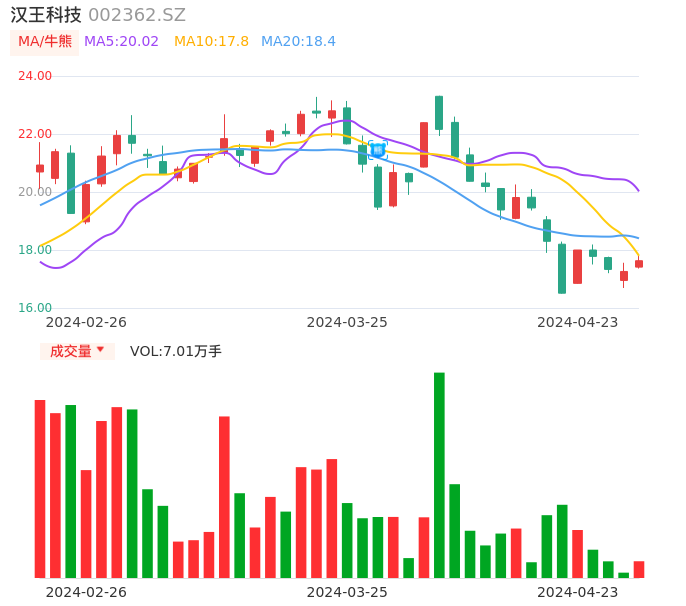Click 2024-03-25 date under the price chart

pos(347,322)
